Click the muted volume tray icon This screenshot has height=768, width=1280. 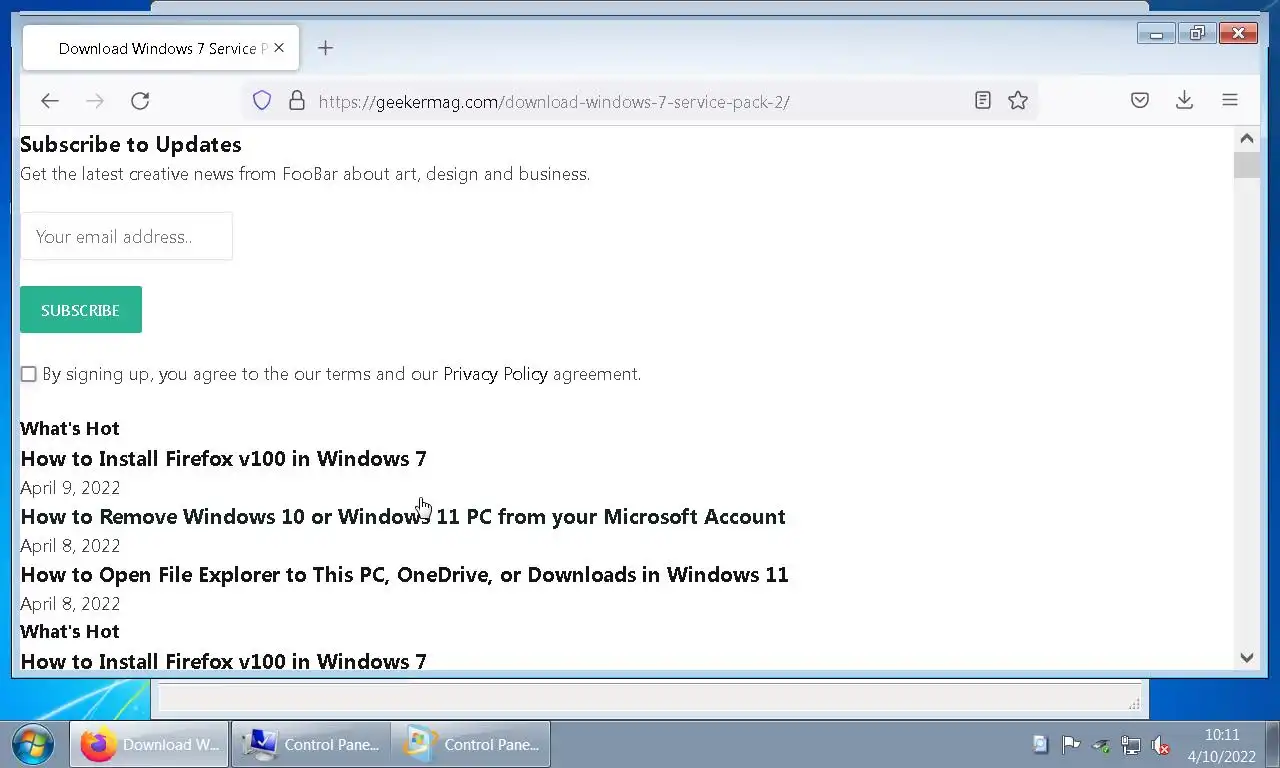click(1161, 744)
